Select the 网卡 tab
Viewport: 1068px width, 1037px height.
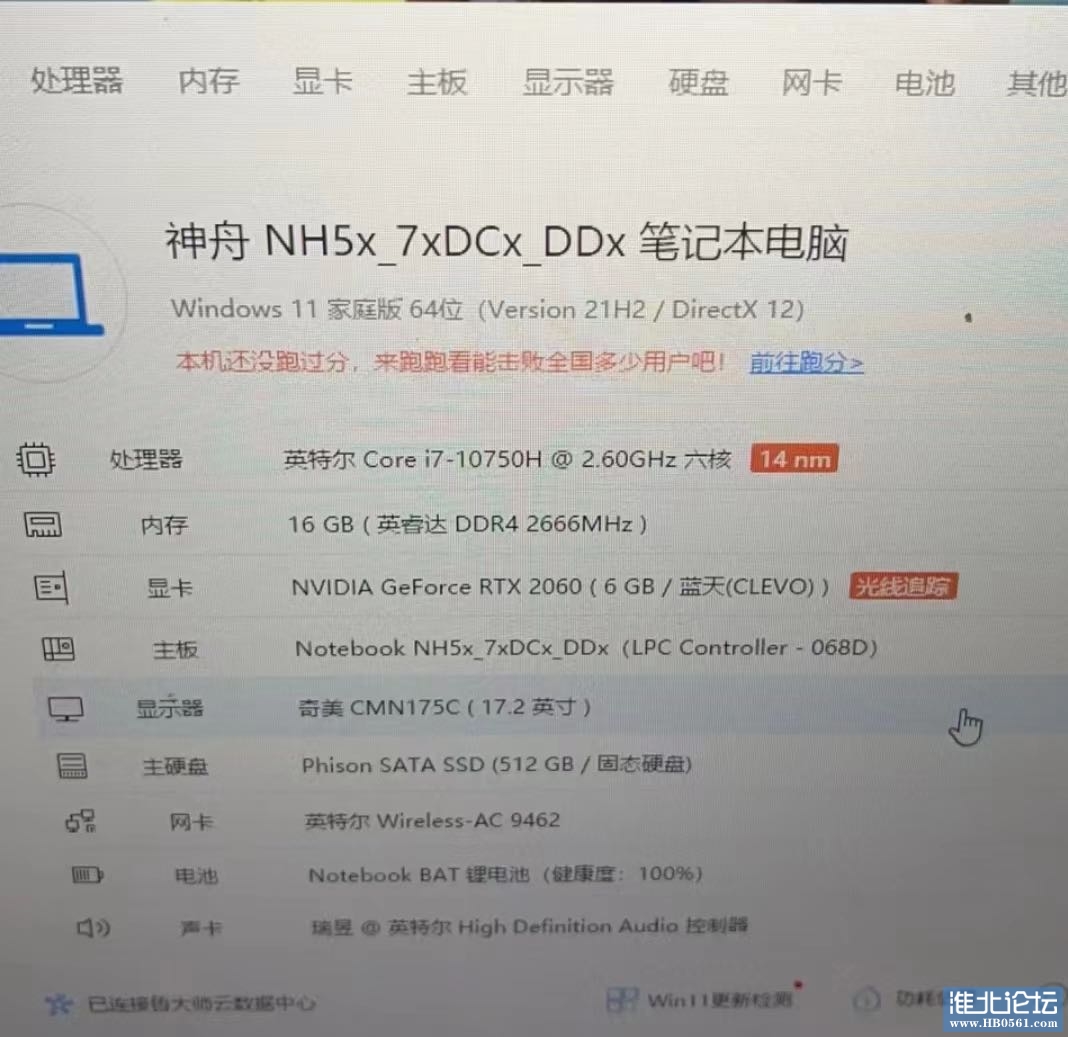pos(811,83)
